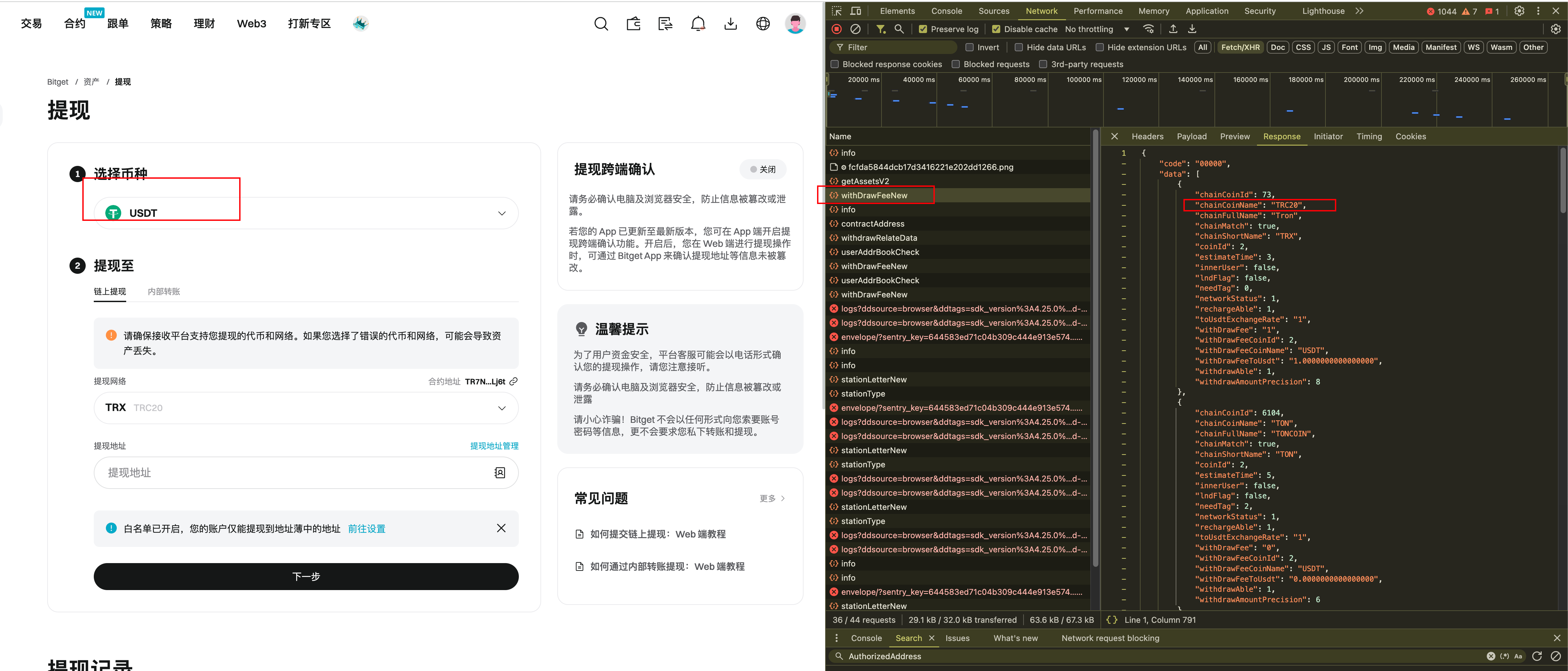Select the withdrawRelateData request

coord(878,238)
